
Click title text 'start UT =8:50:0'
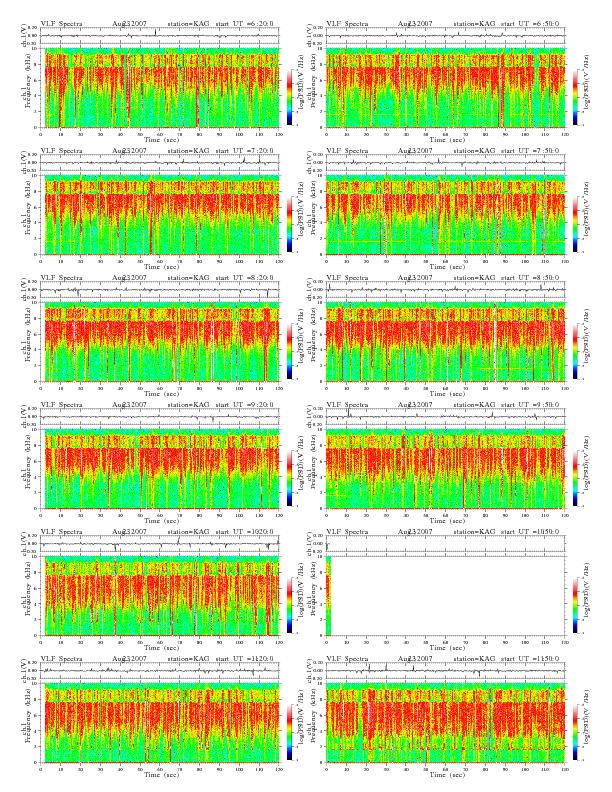coord(530,277)
